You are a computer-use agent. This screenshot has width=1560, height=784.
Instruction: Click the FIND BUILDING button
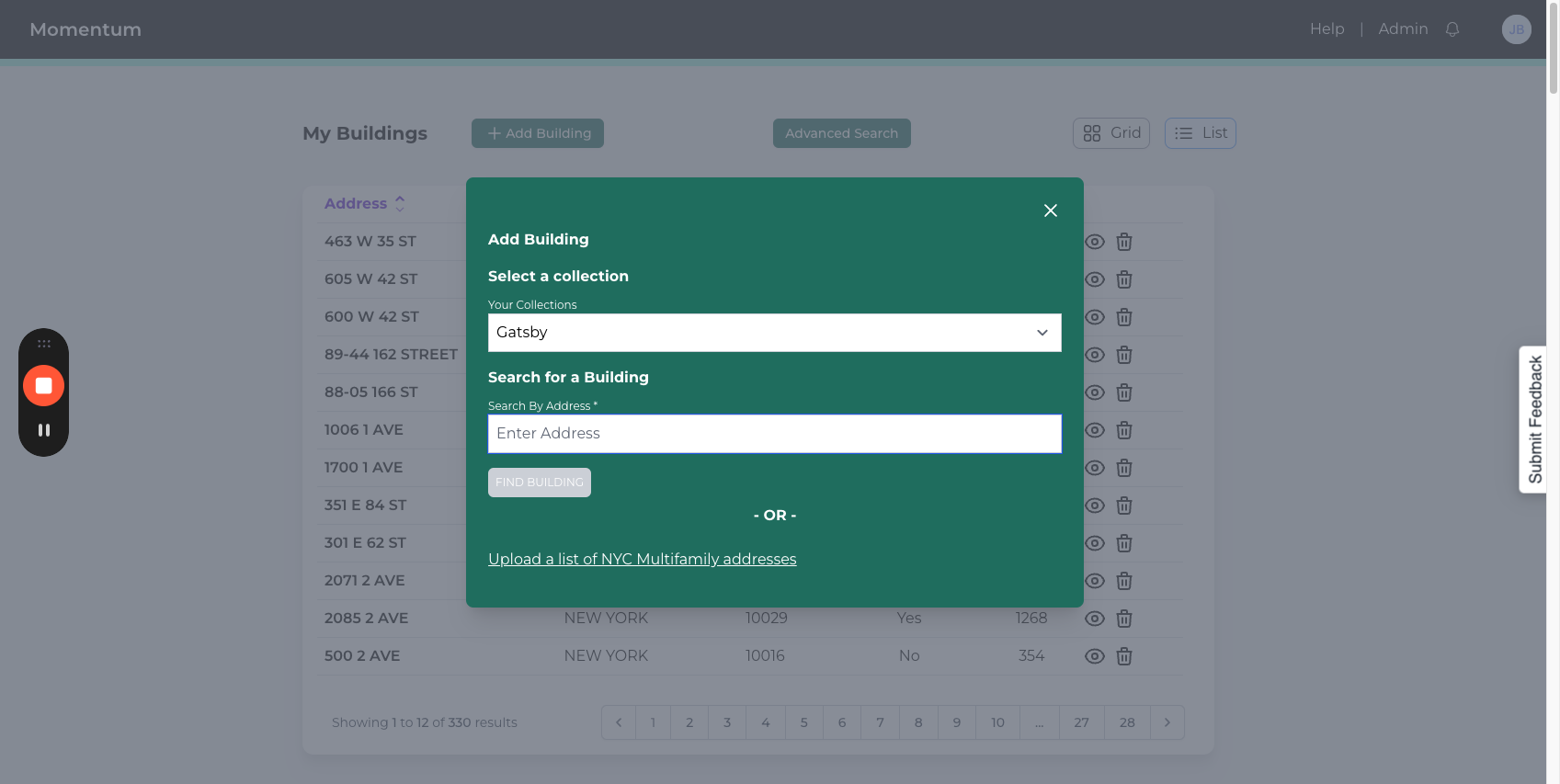point(540,483)
